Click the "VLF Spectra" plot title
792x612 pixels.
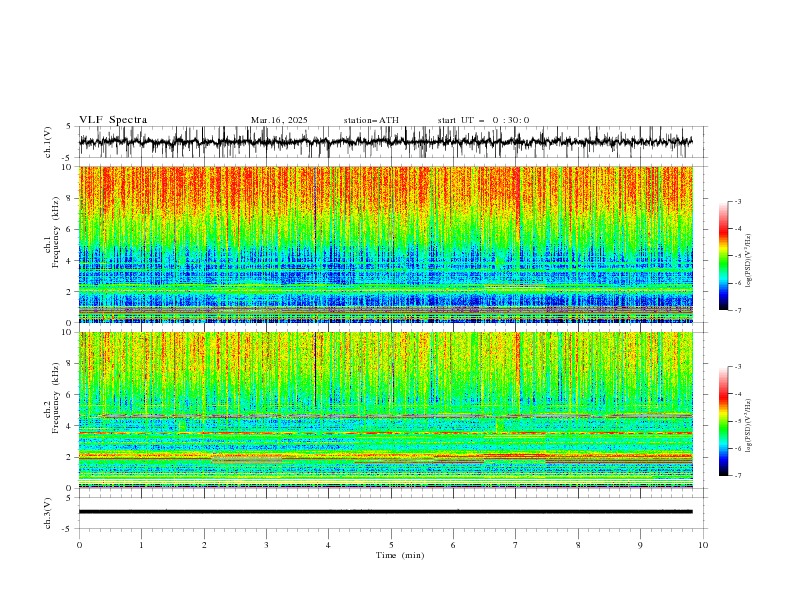pyautogui.click(x=113, y=120)
